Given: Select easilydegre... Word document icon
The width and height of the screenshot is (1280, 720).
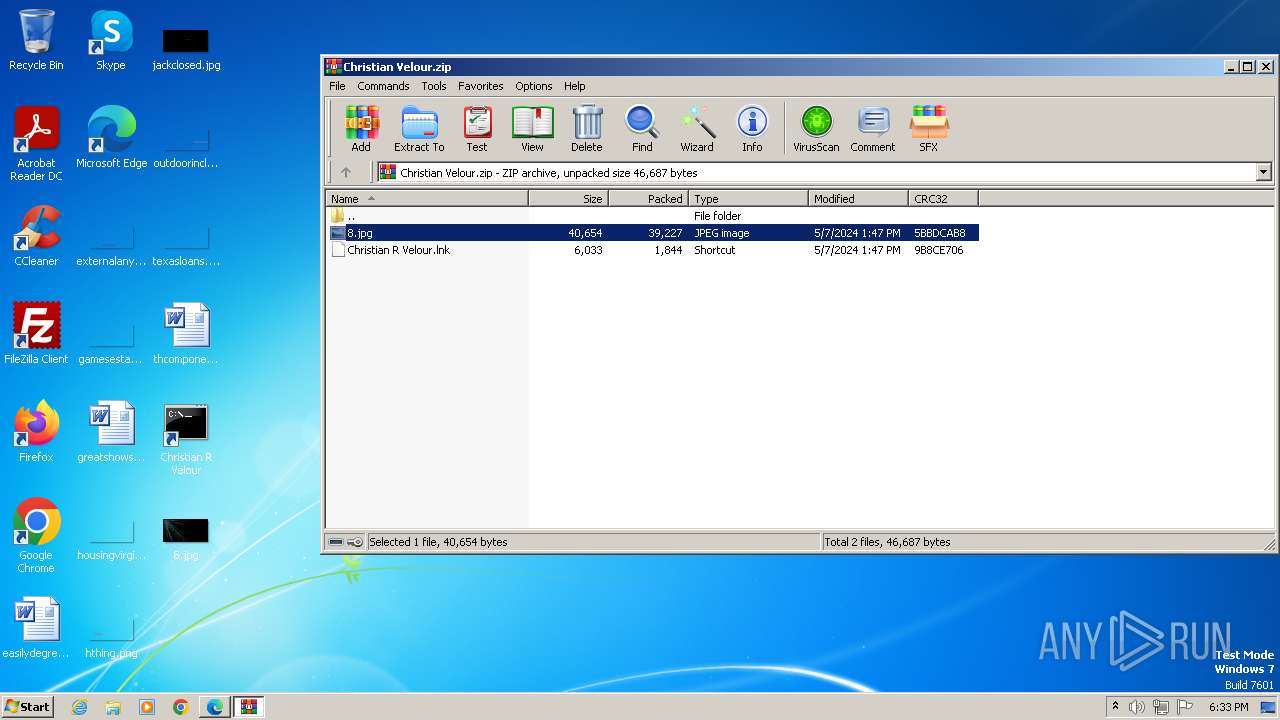Looking at the screenshot, I should 36,628.
